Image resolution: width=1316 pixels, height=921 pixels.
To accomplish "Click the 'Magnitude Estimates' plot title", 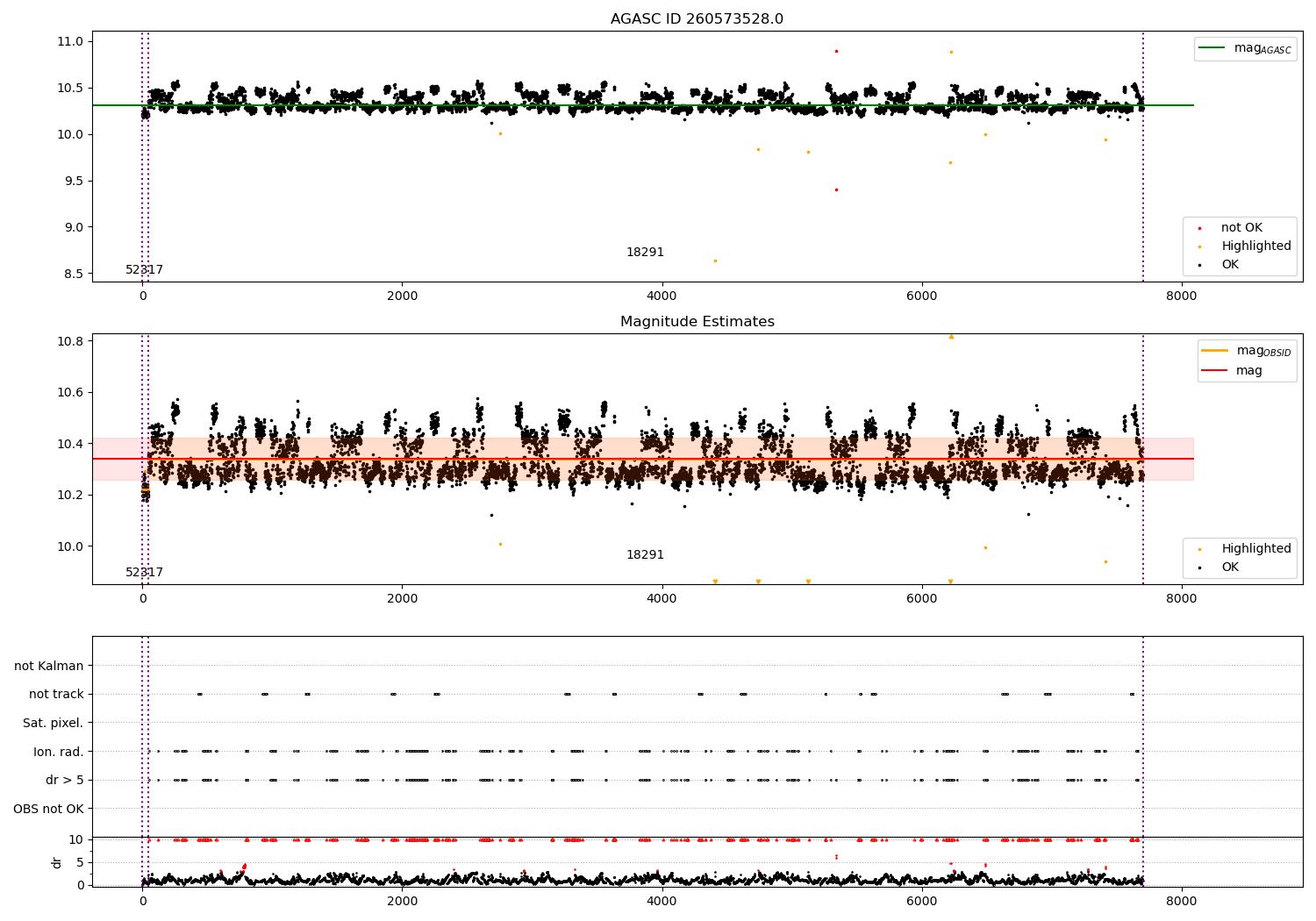I will 697,322.
